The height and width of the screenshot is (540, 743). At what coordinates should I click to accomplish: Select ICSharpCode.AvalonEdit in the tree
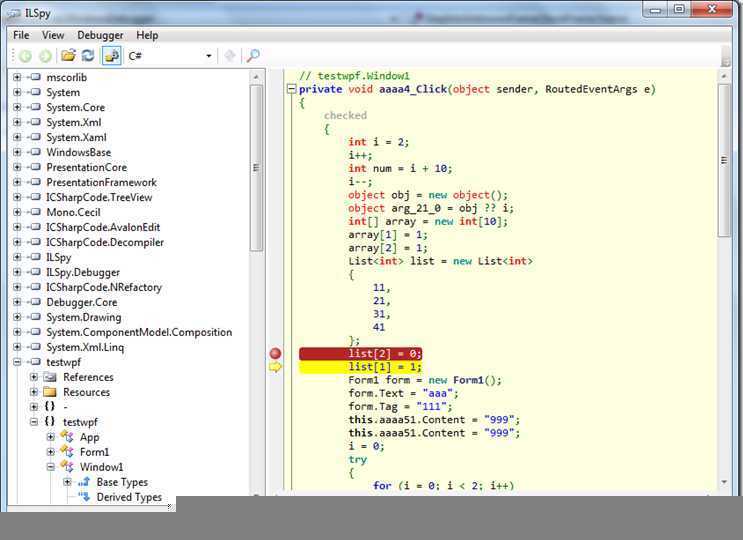pos(103,227)
